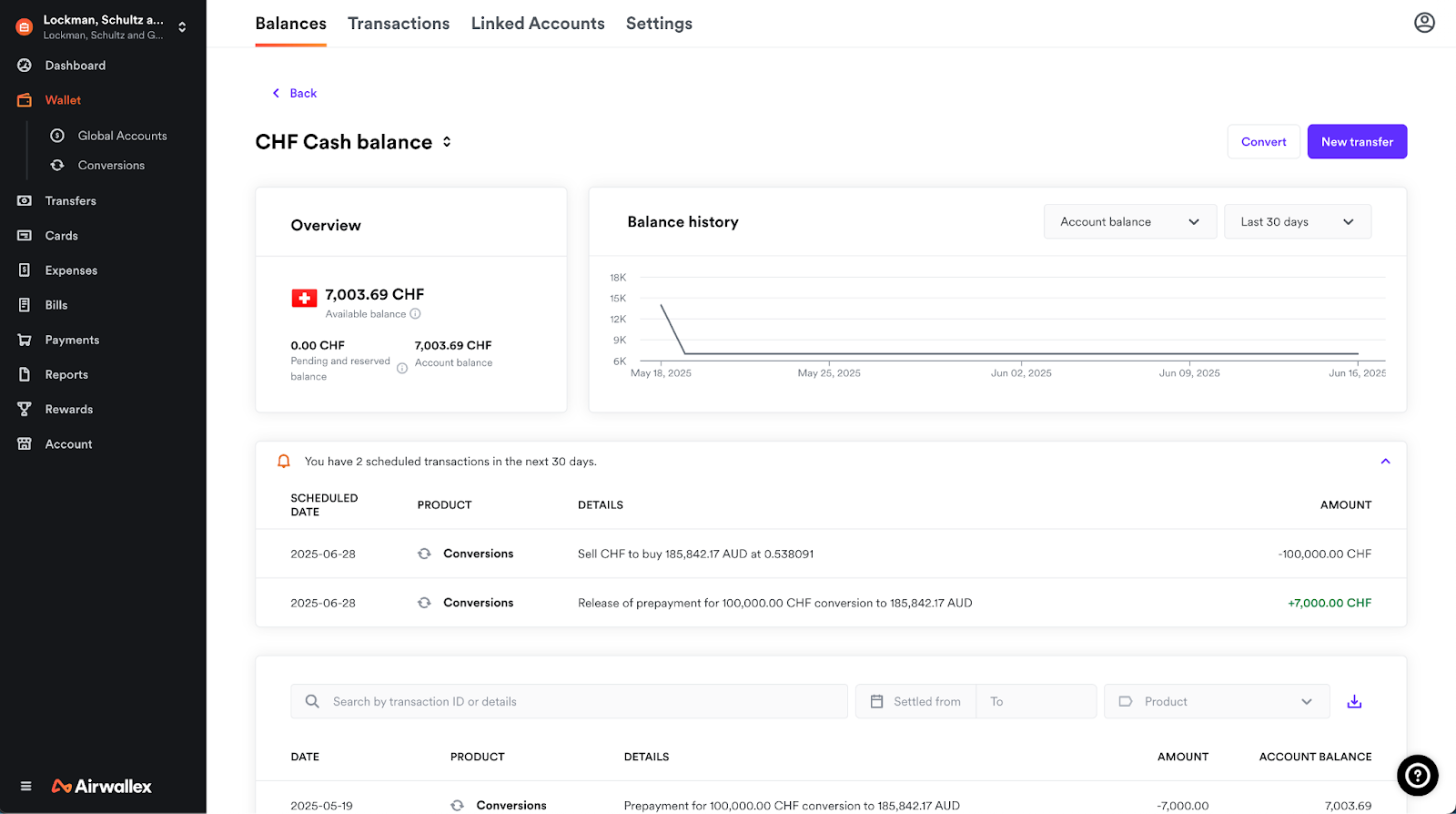Click the 2025-05-19 Conversions icon
This screenshot has height=814, width=1456.
click(x=458, y=805)
